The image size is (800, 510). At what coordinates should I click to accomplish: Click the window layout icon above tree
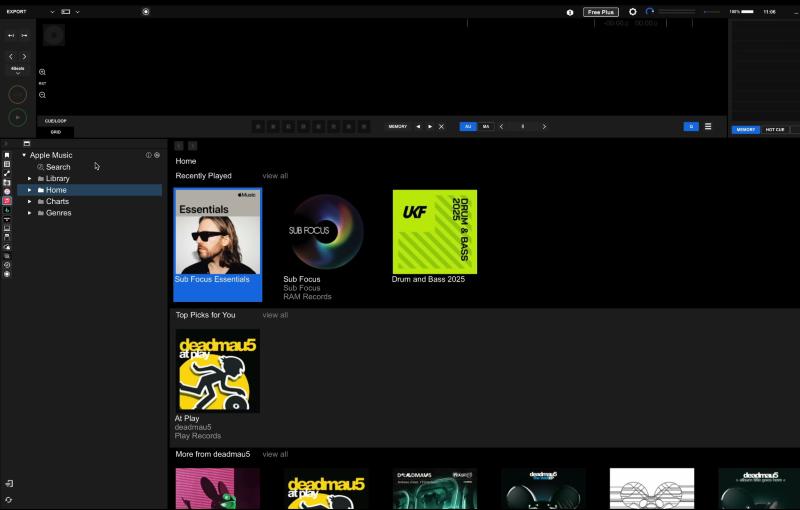click(x=27, y=144)
